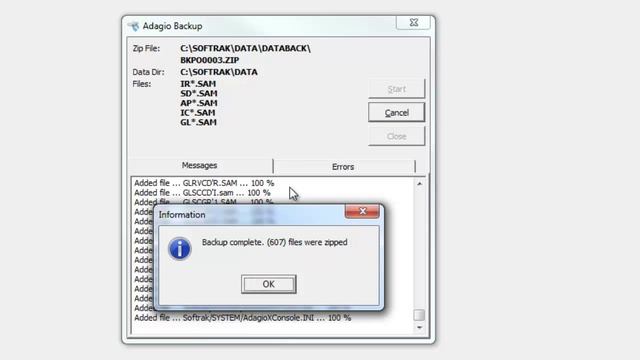This screenshot has width=640, height=360.
Task: Click the SD*.SAM file pattern
Action: (198, 93)
